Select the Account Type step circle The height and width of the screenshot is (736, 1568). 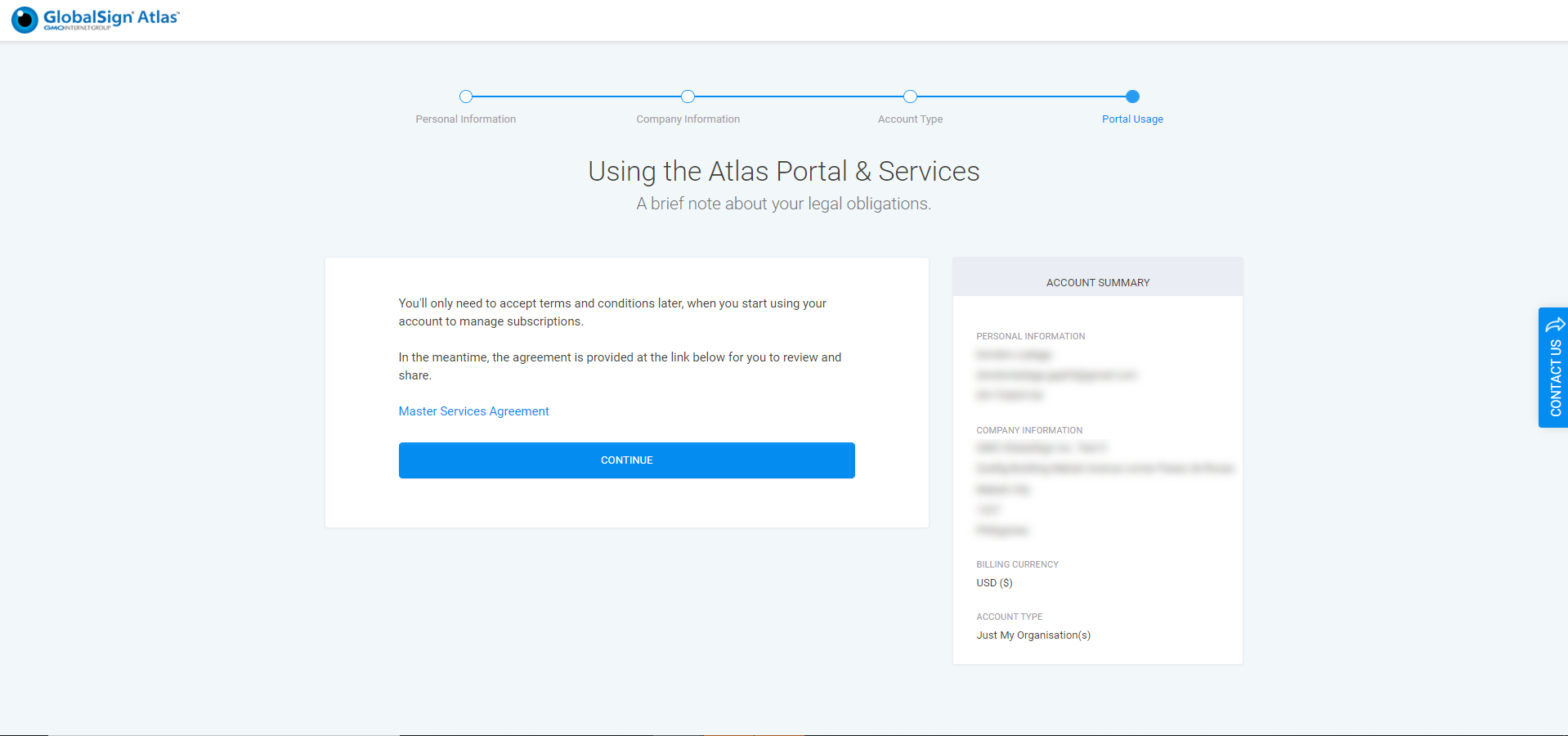click(910, 96)
